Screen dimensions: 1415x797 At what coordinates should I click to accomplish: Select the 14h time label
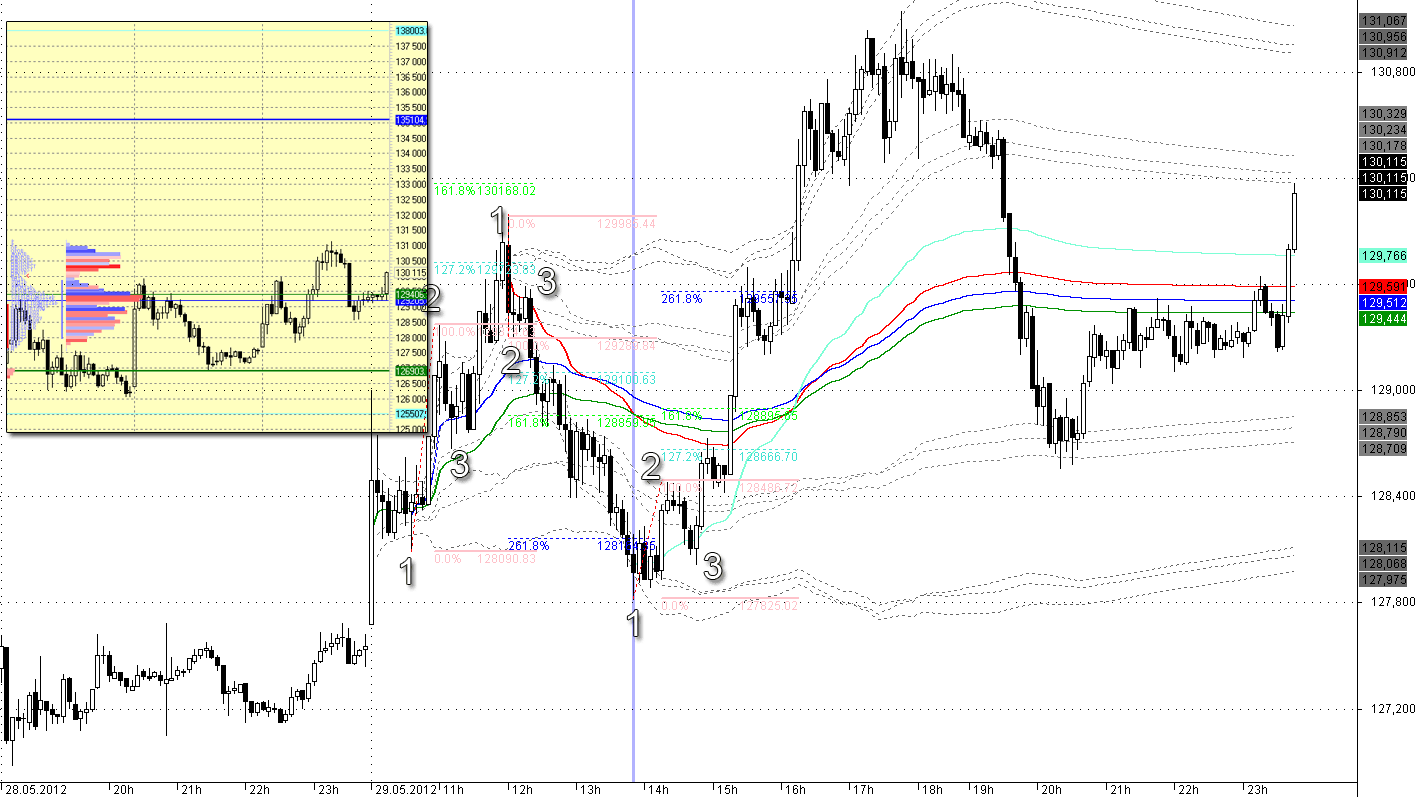click(658, 789)
